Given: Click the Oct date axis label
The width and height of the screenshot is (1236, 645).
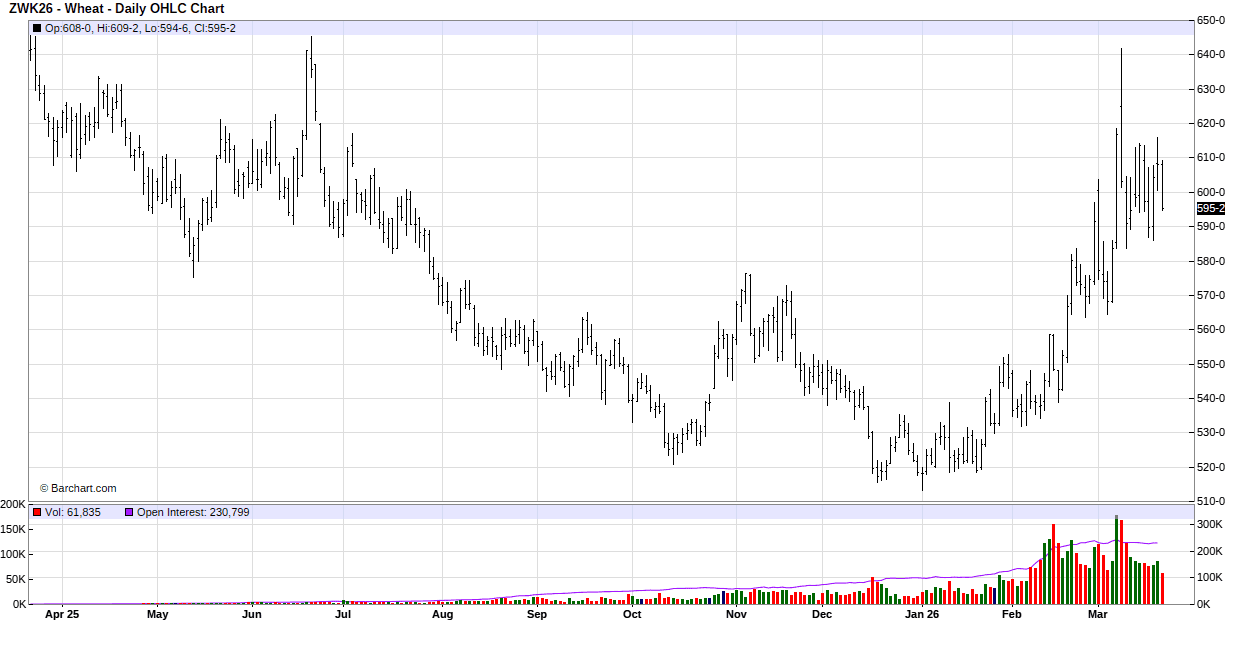Looking at the screenshot, I should 632,615.
